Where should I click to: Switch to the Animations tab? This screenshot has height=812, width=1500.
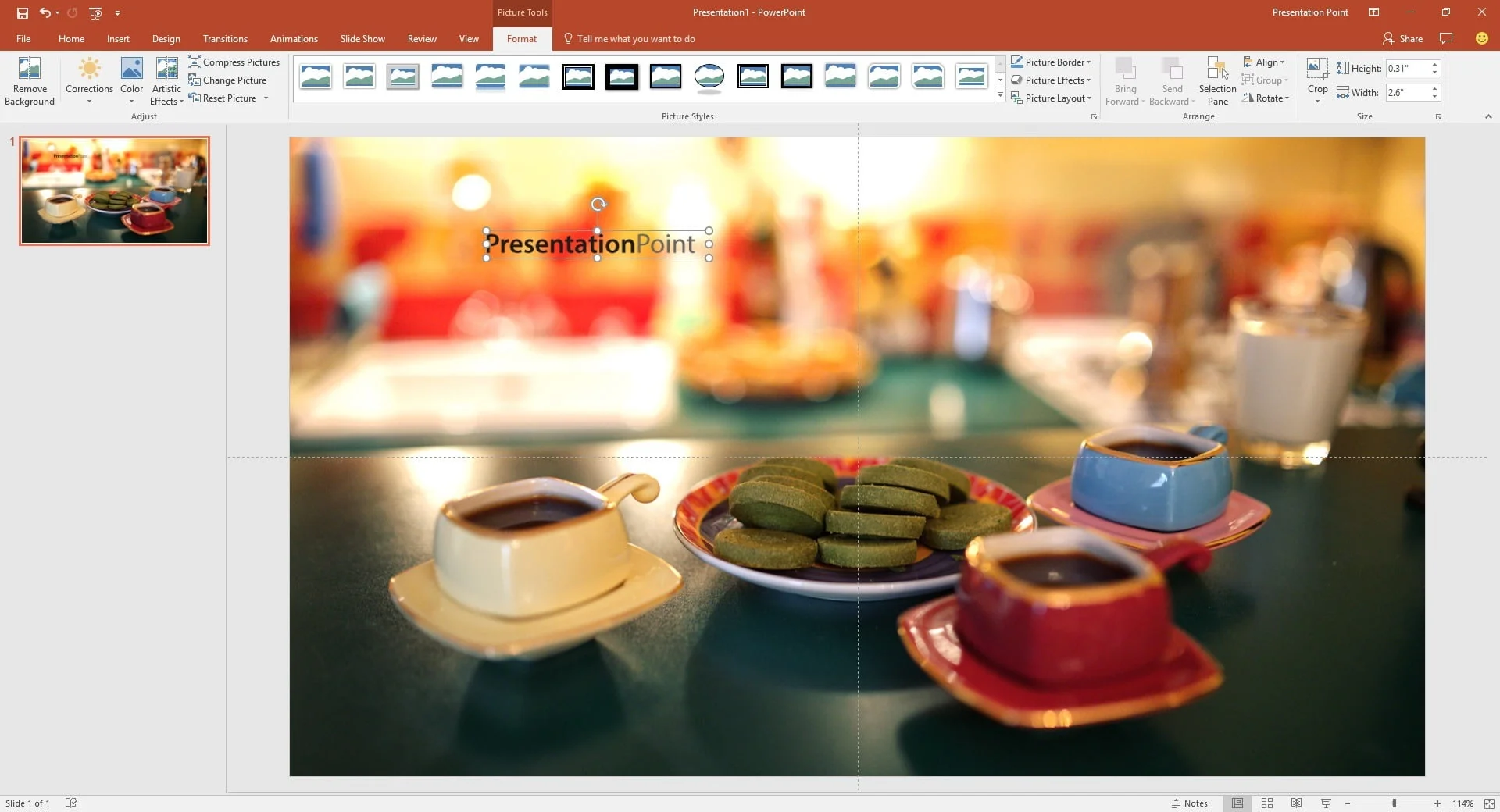point(293,38)
